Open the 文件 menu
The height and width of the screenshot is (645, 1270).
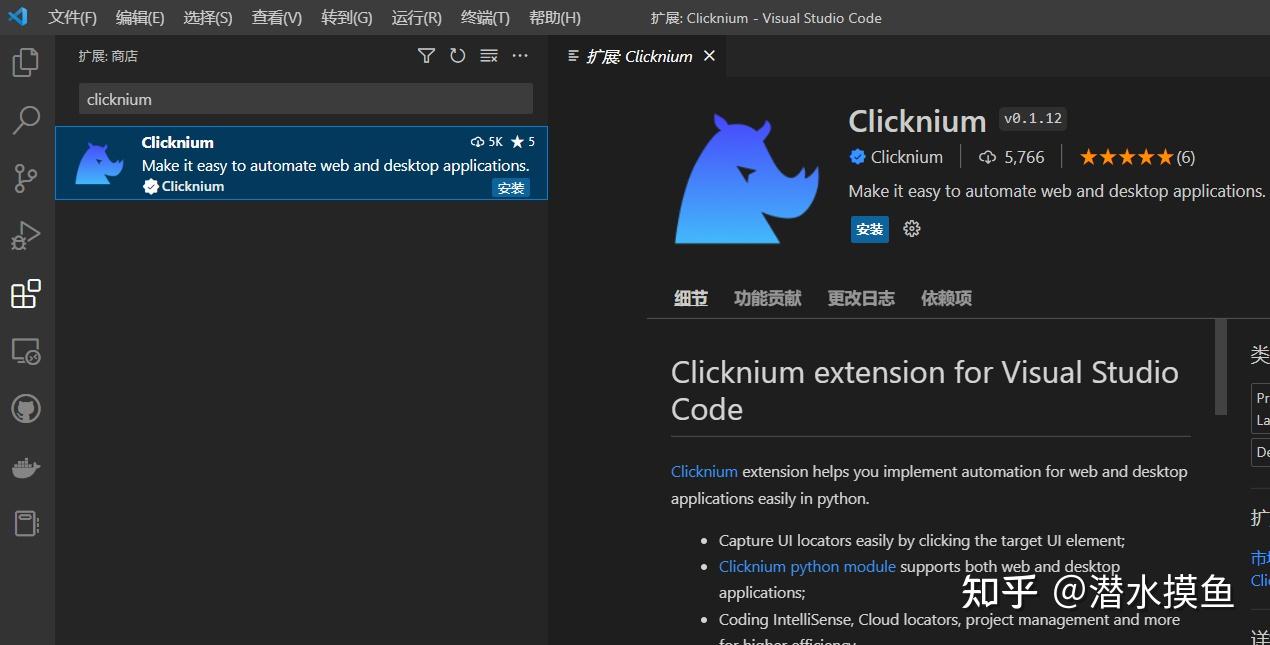point(70,17)
